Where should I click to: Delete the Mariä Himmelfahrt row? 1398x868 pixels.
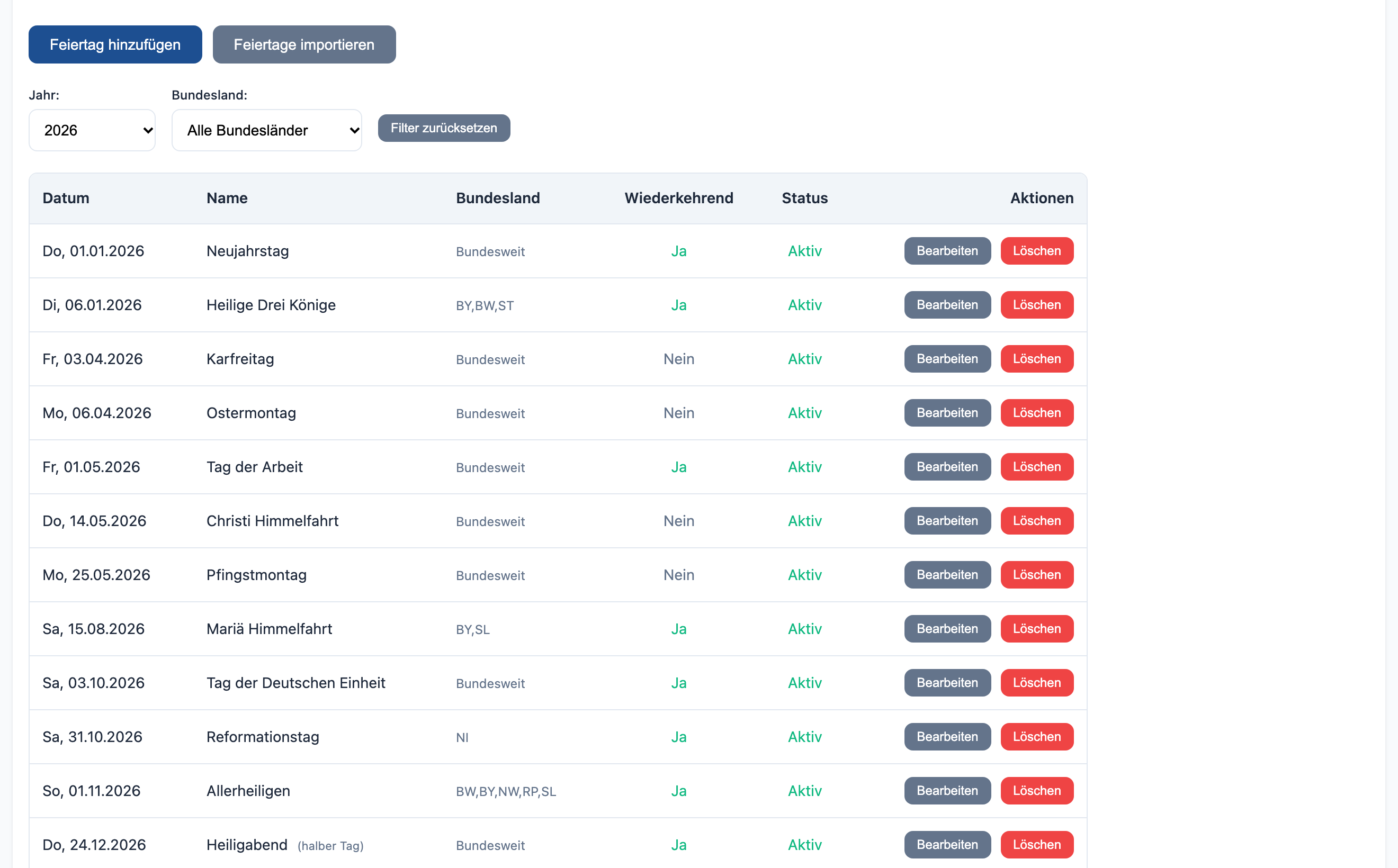click(1037, 629)
